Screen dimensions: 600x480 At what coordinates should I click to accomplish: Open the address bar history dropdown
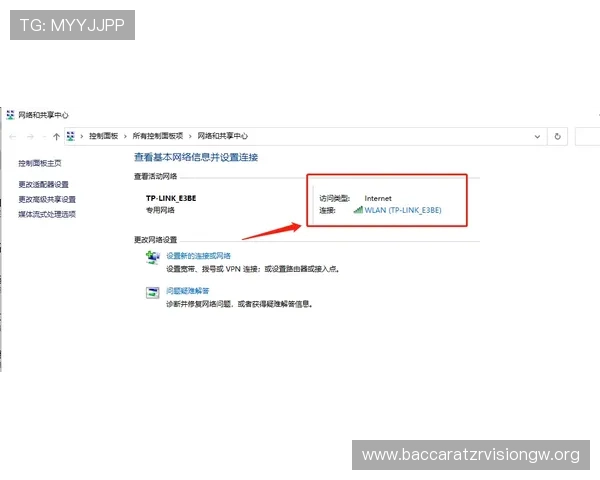(x=537, y=137)
